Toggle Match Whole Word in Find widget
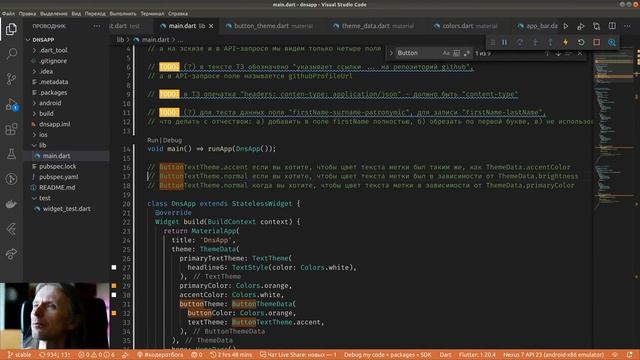The height and width of the screenshot is (360, 640). click(x=456, y=53)
